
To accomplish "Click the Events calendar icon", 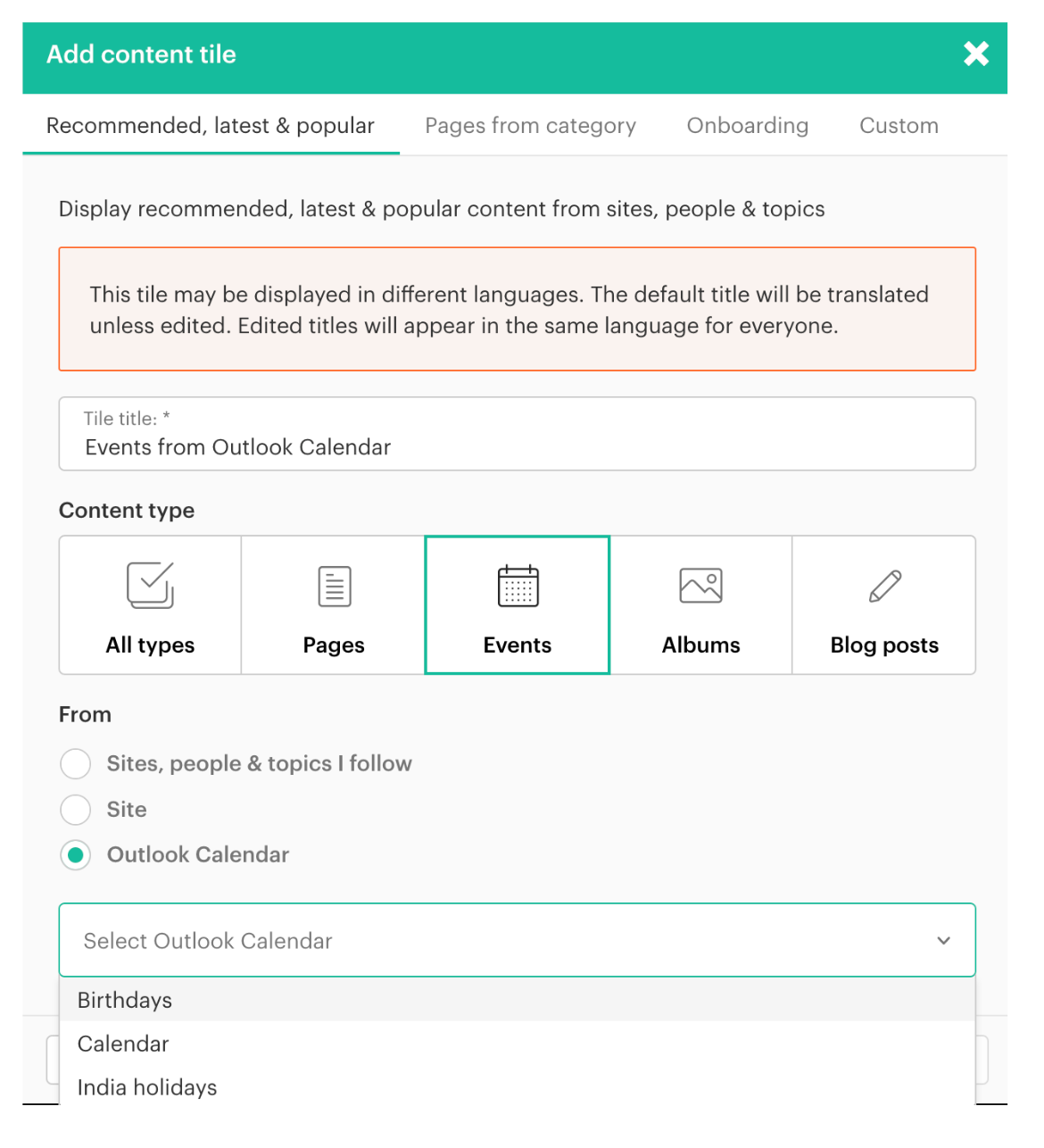I will tap(518, 586).
